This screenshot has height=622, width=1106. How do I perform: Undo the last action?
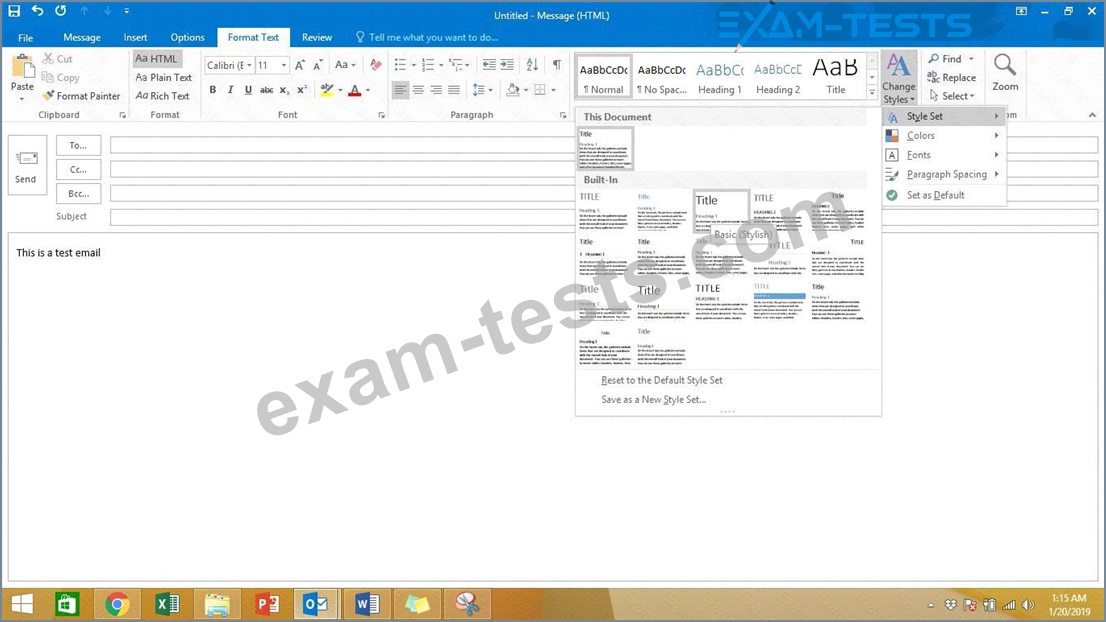click(37, 11)
